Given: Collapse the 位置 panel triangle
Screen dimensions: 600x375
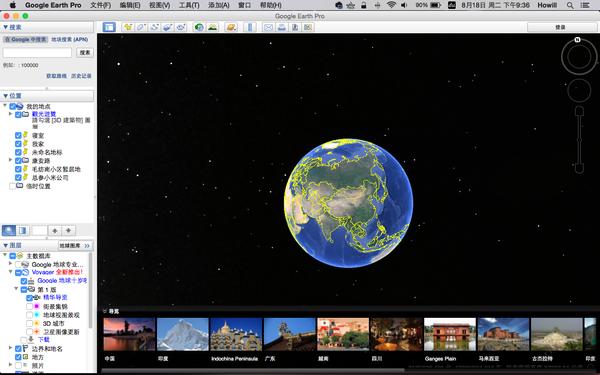Looking at the screenshot, I should pyautogui.click(x=5, y=96).
